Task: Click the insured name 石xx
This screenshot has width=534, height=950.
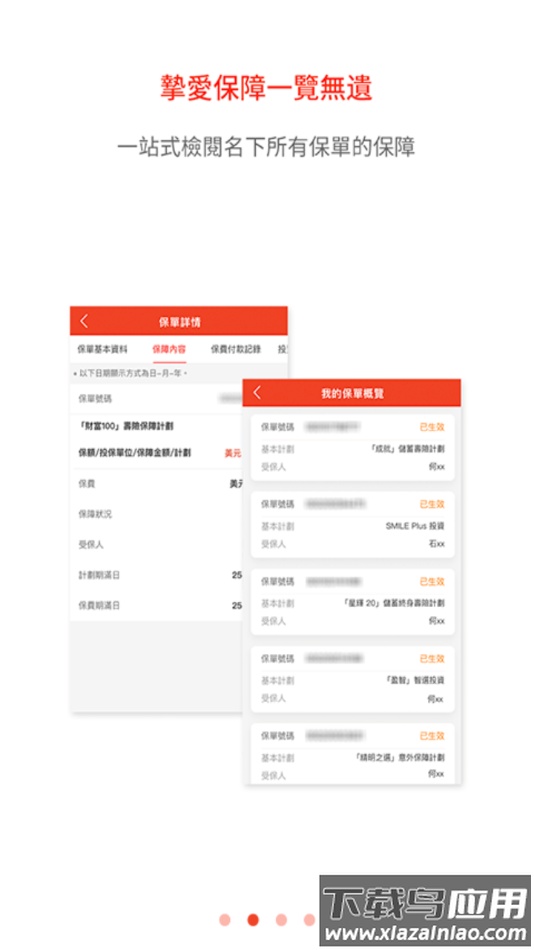Action: coord(436,544)
